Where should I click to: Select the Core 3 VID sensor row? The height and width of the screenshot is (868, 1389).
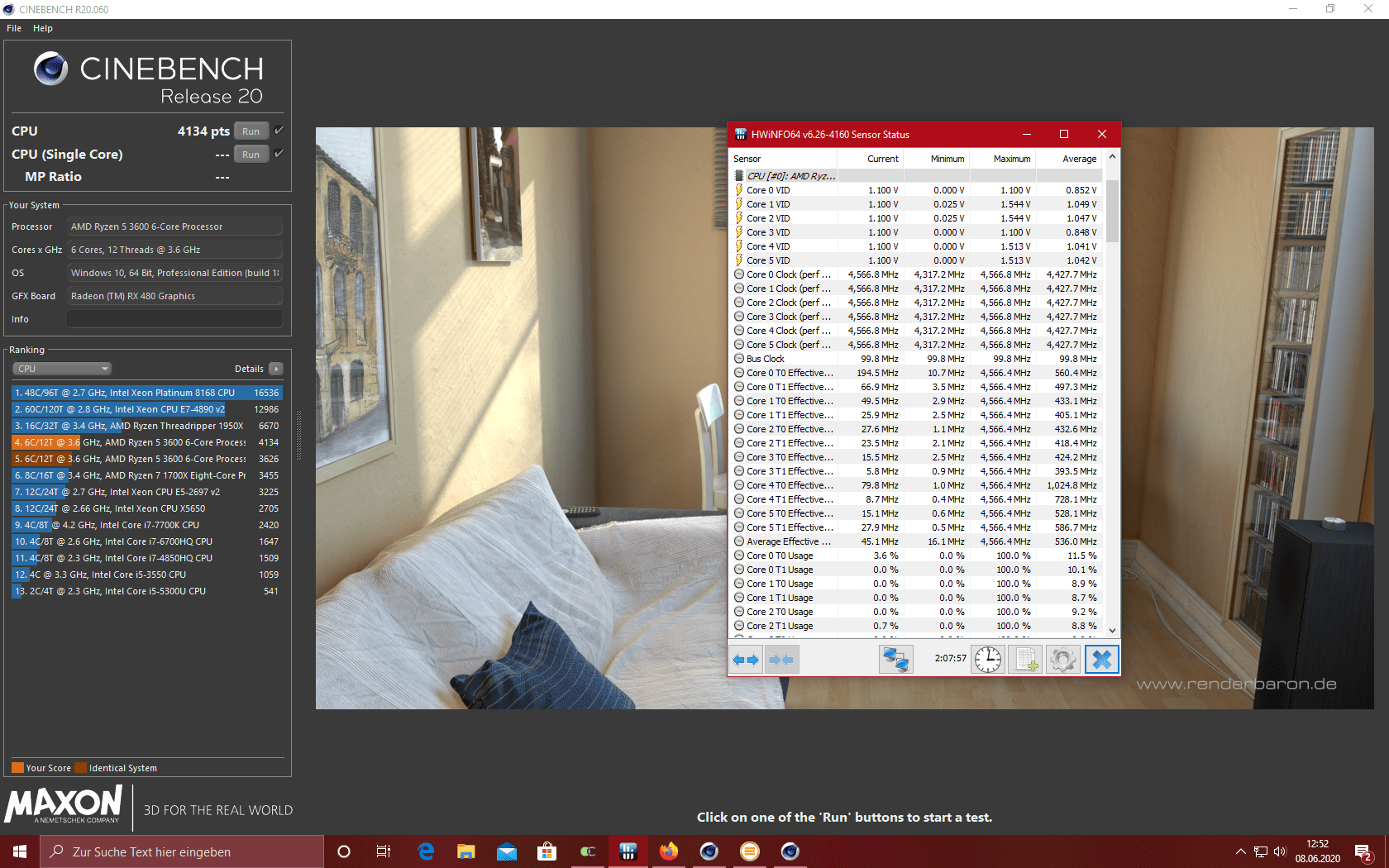click(x=916, y=232)
